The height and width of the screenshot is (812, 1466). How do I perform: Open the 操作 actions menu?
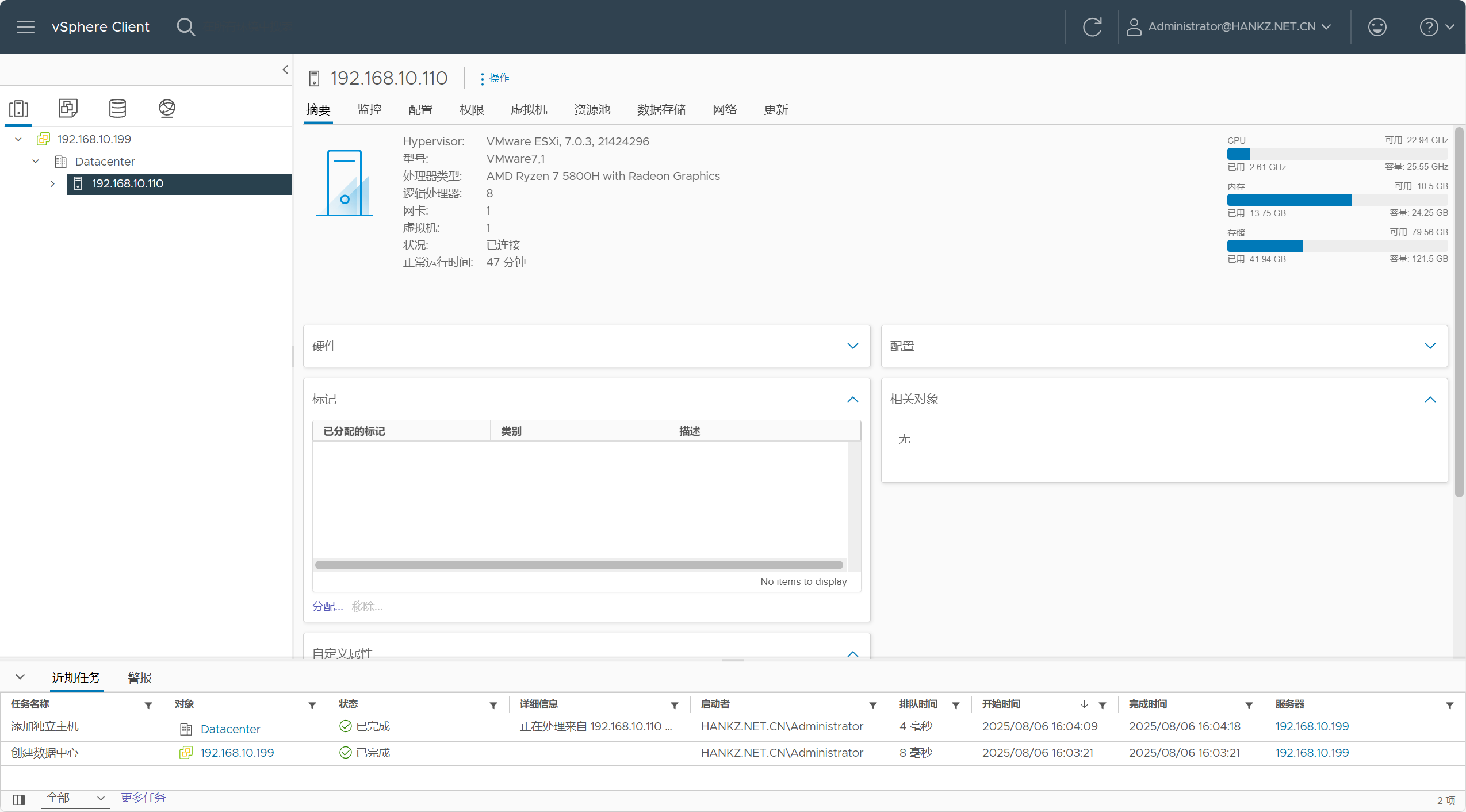[495, 78]
